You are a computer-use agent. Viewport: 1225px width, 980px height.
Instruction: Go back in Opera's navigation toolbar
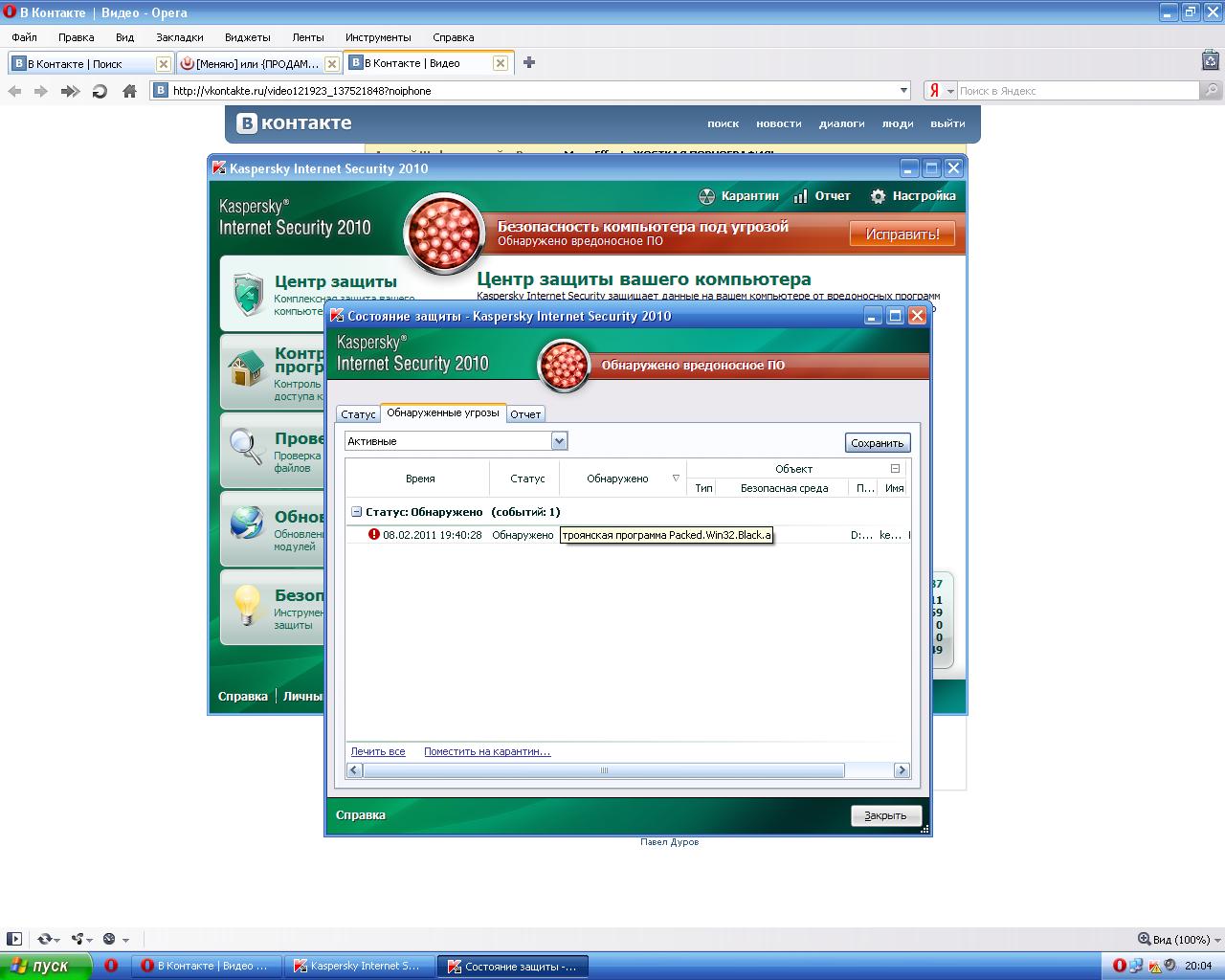click(x=14, y=91)
